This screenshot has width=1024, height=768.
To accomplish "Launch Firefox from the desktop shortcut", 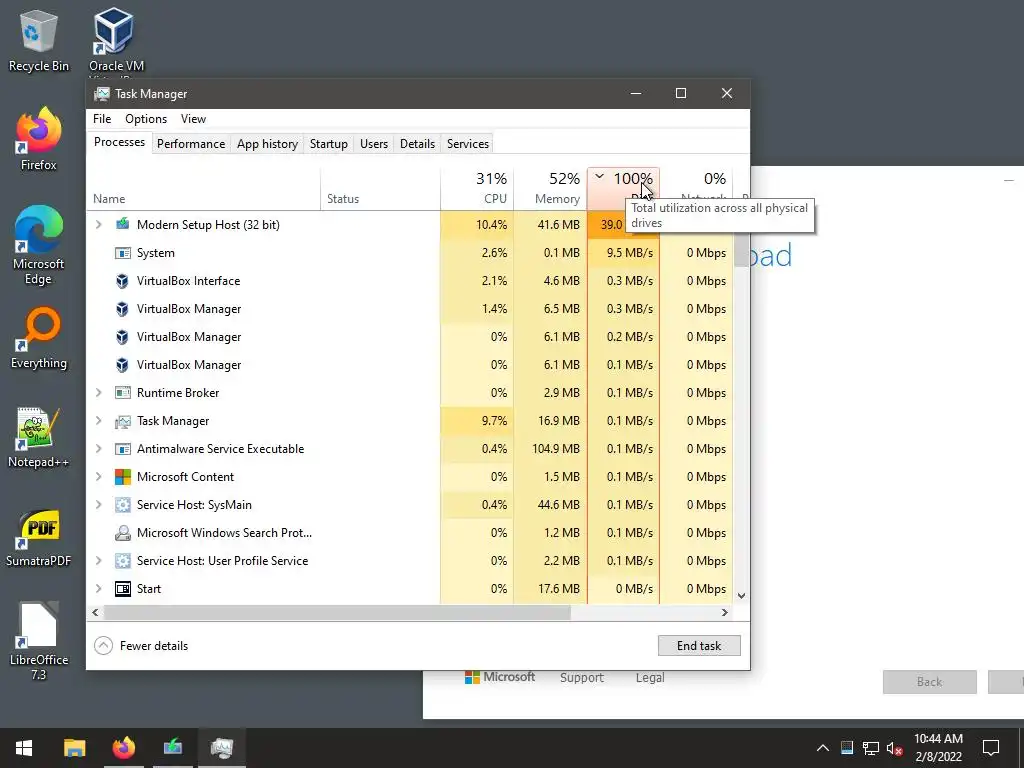I will tap(38, 139).
